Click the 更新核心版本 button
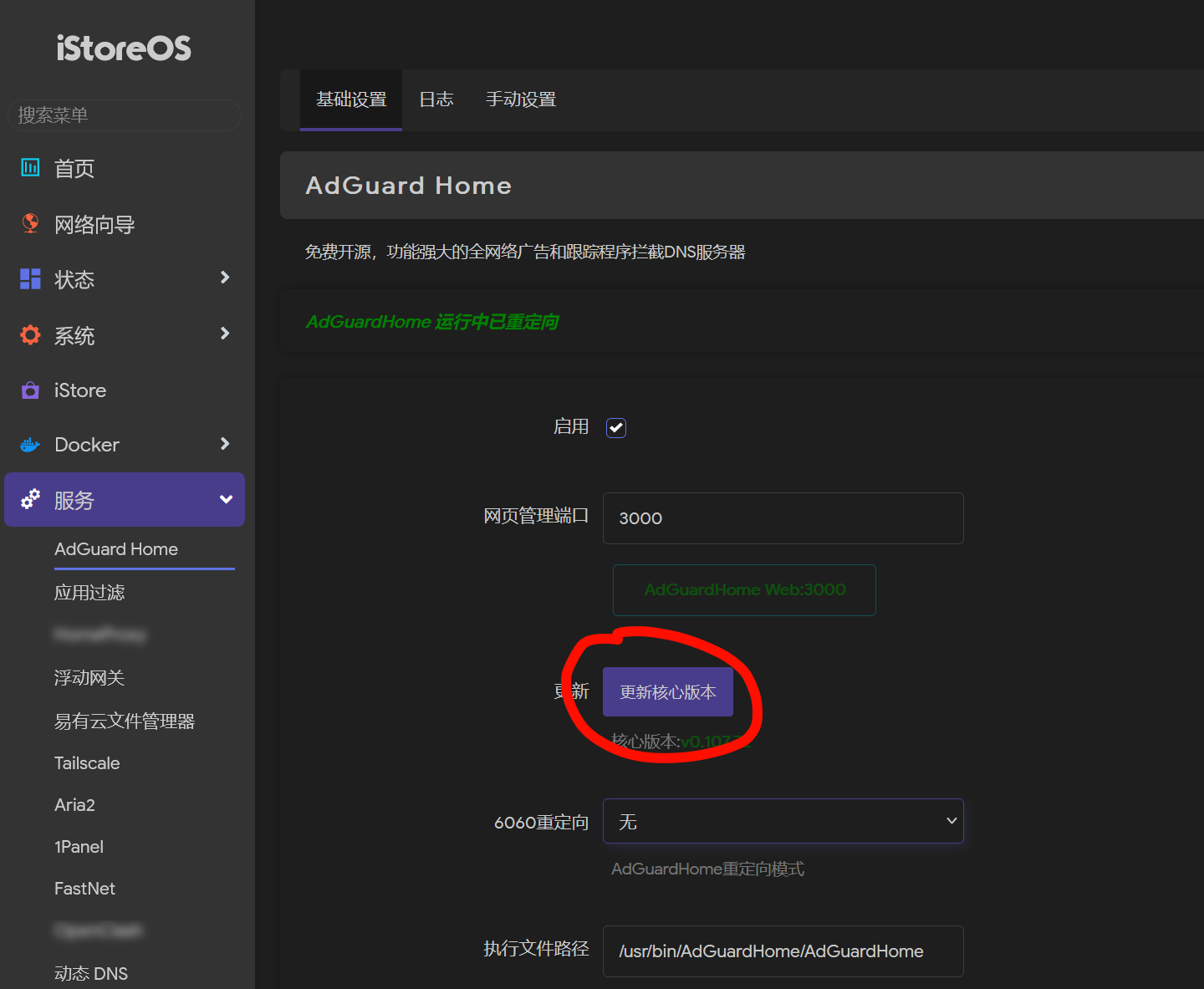The image size is (1204, 989). pyautogui.click(x=667, y=692)
